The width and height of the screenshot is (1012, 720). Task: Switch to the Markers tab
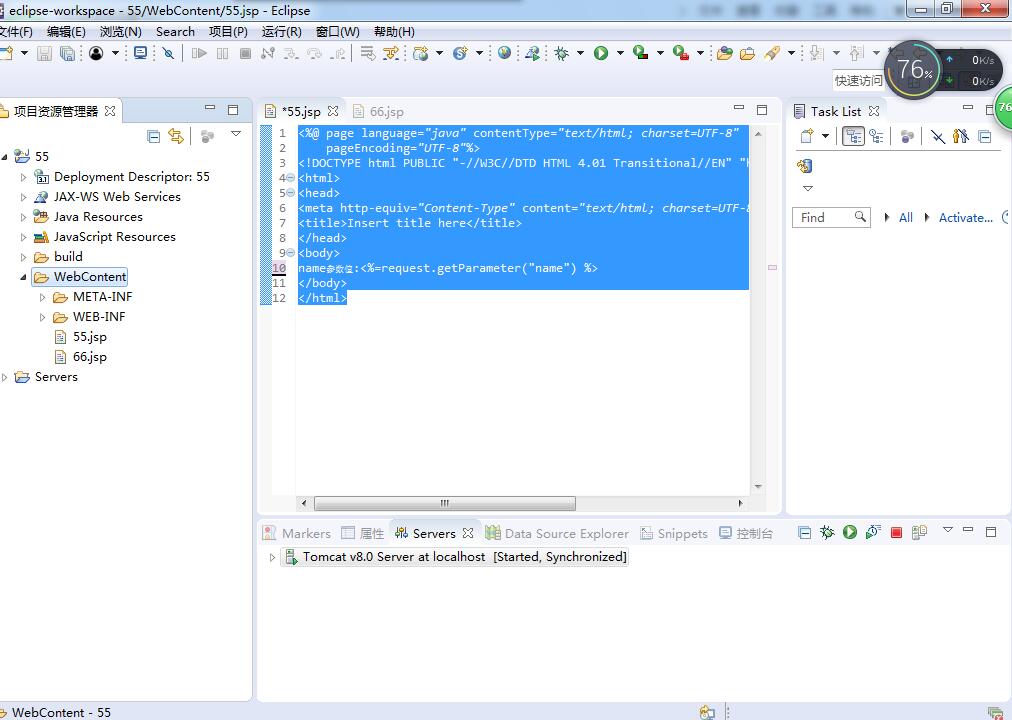297,534
